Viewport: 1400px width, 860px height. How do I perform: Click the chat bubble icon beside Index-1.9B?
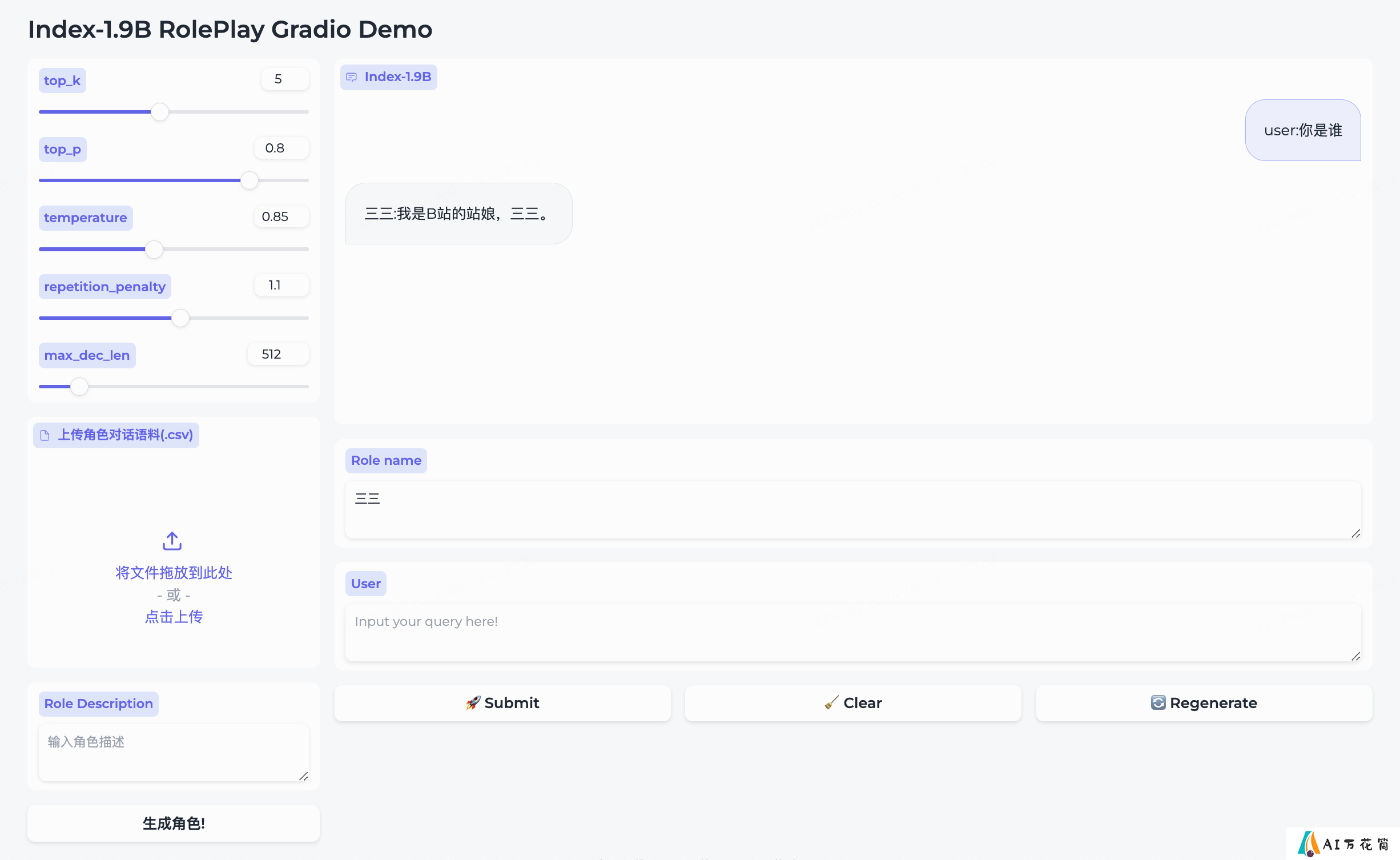(351, 77)
